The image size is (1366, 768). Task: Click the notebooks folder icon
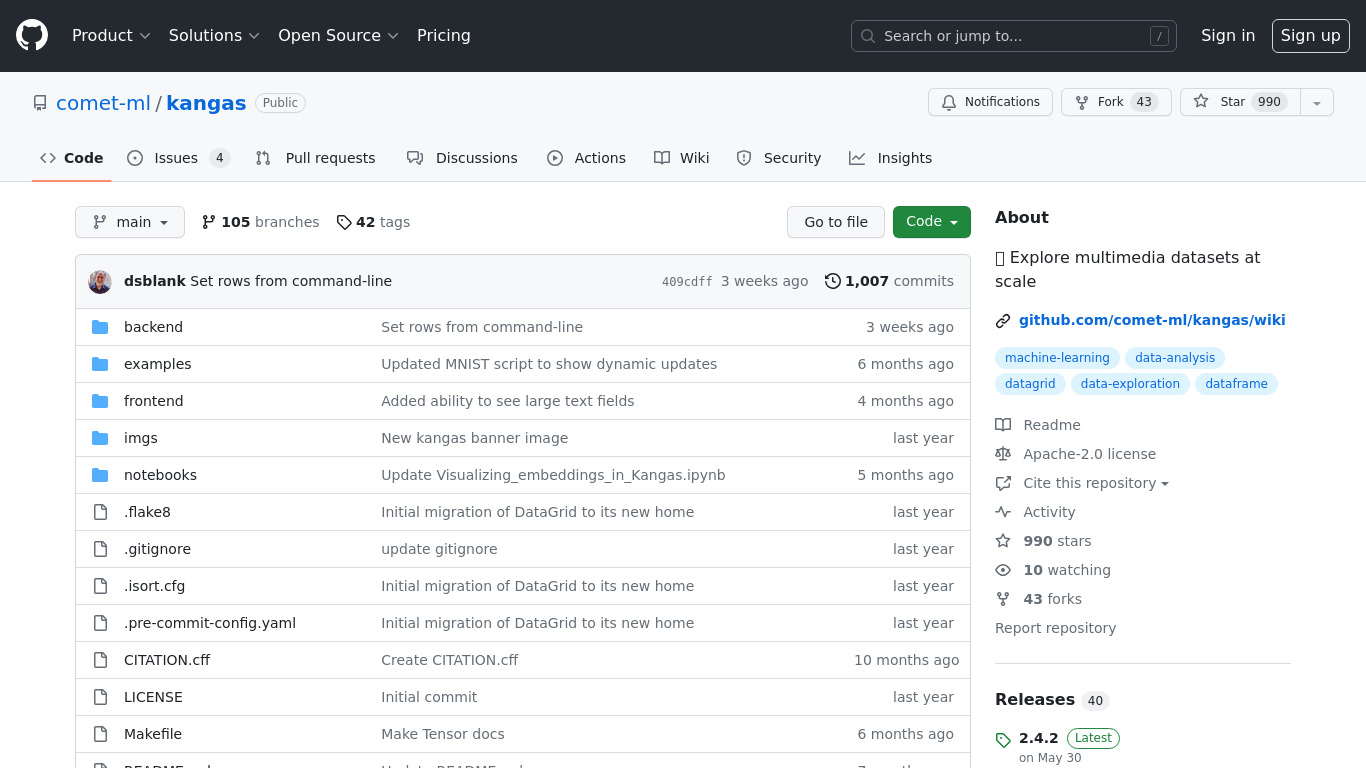[x=100, y=475]
